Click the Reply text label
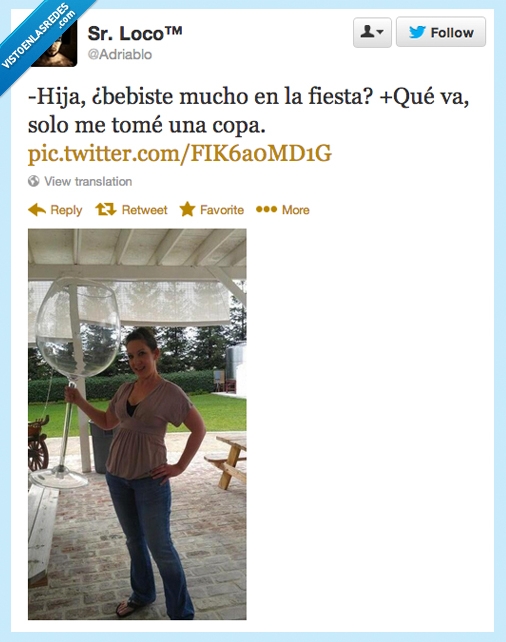This screenshot has width=506, height=642. pyautogui.click(x=66, y=210)
